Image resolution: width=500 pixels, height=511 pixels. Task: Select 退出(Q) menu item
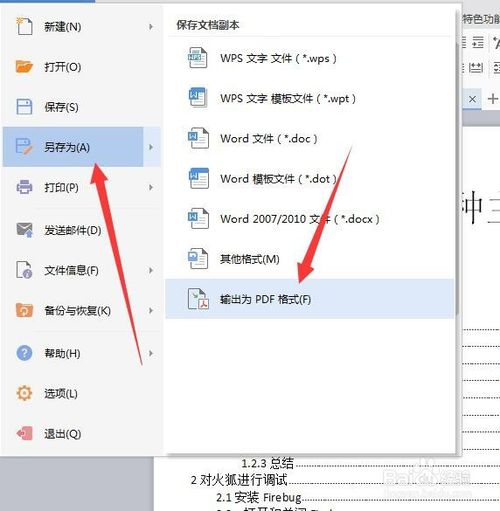pyautogui.click(x=82, y=433)
